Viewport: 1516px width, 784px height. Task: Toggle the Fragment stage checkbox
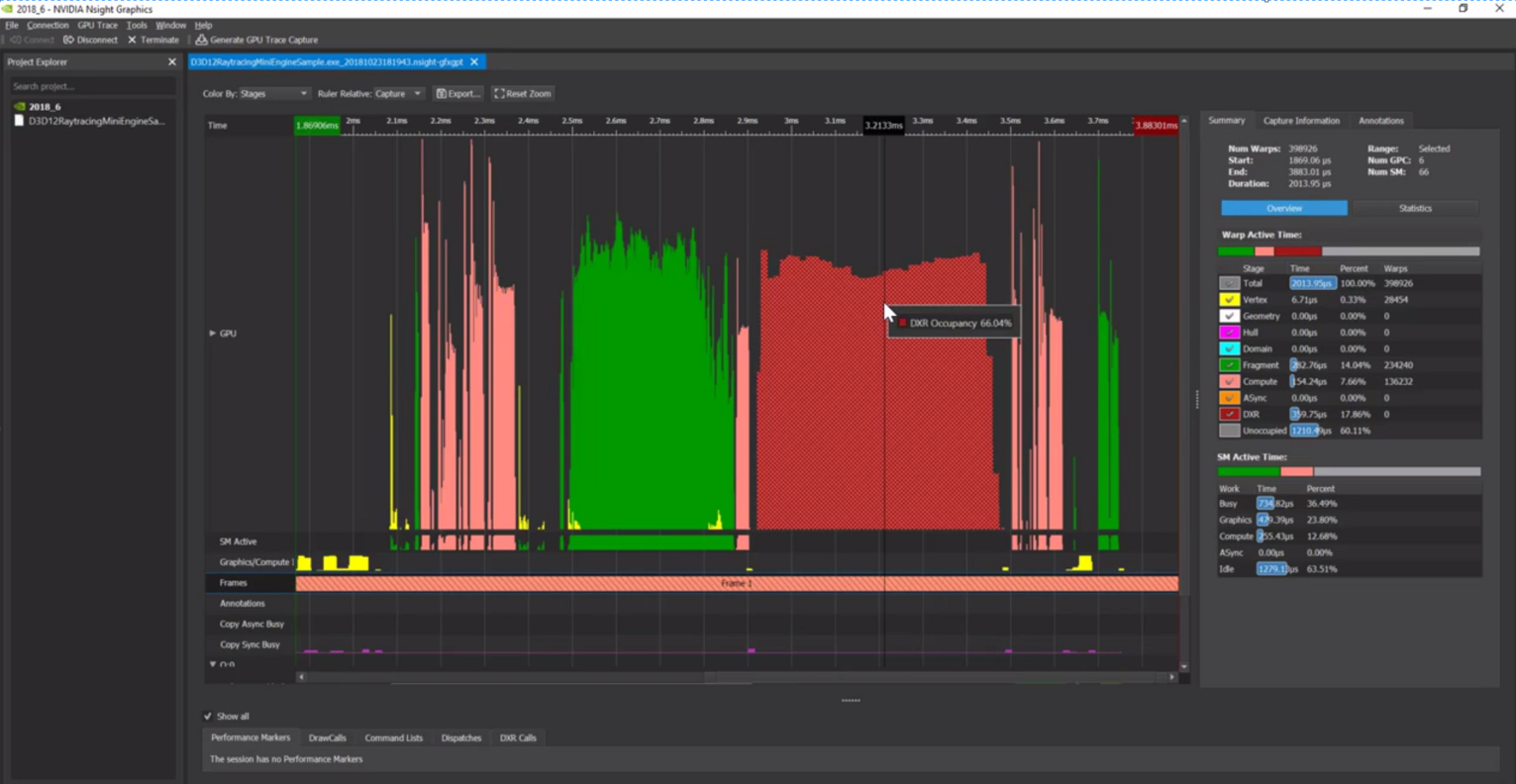(1229, 365)
